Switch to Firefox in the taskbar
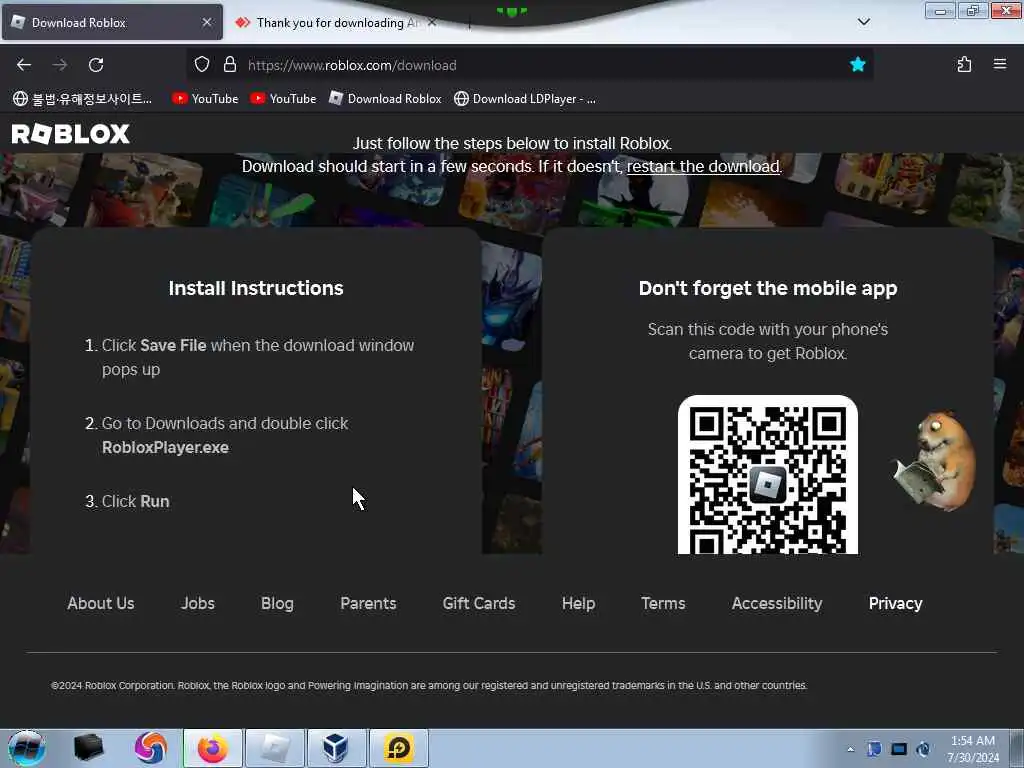The height and width of the screenshot is (768, 1024). (213, 748)
